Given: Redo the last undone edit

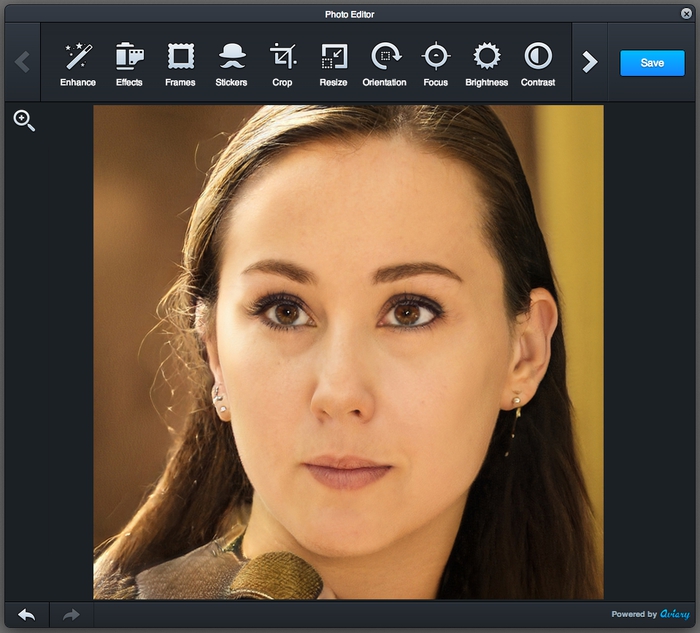Looking at the screenshot, I should tap(71, 615).
